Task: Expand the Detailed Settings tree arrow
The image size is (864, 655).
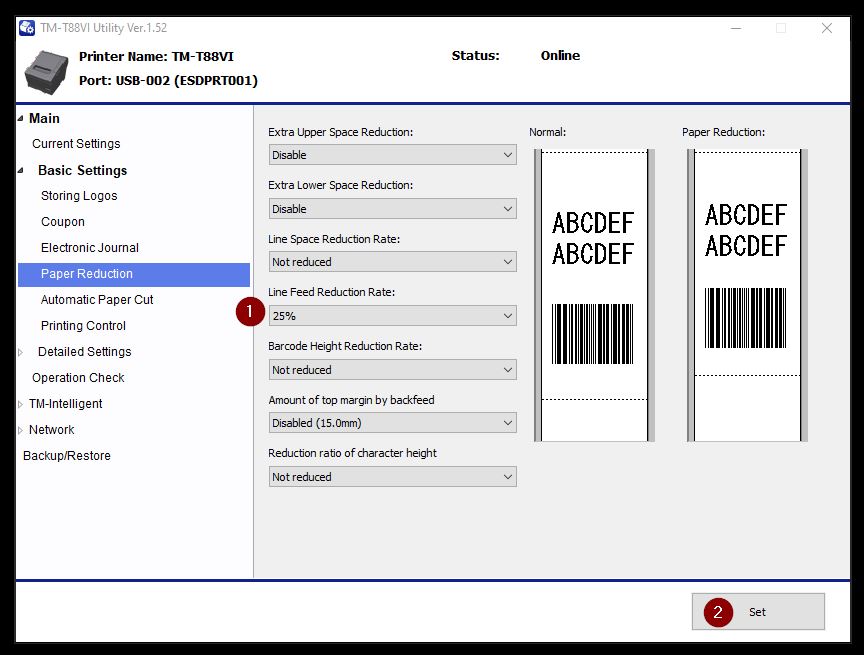Action: tap(20, 352)
